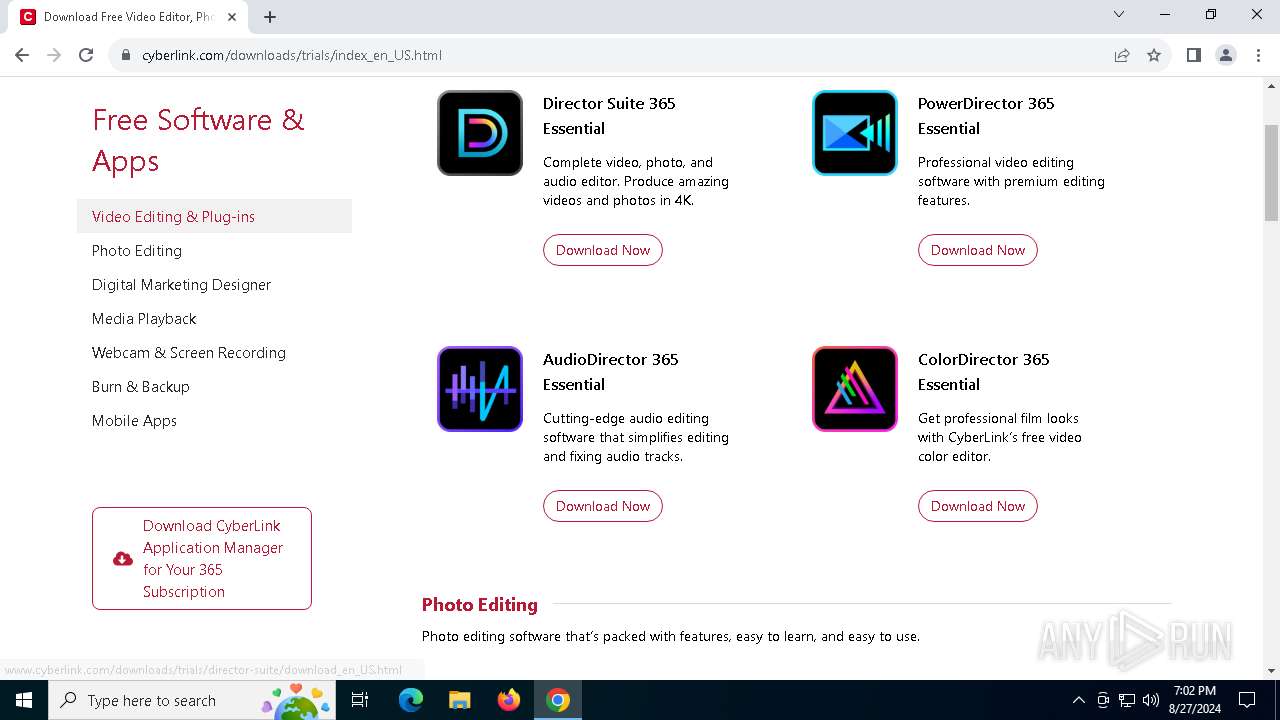
Task: Click the PowerDirector 365 app icon
Action: click(x=855, y=133)
